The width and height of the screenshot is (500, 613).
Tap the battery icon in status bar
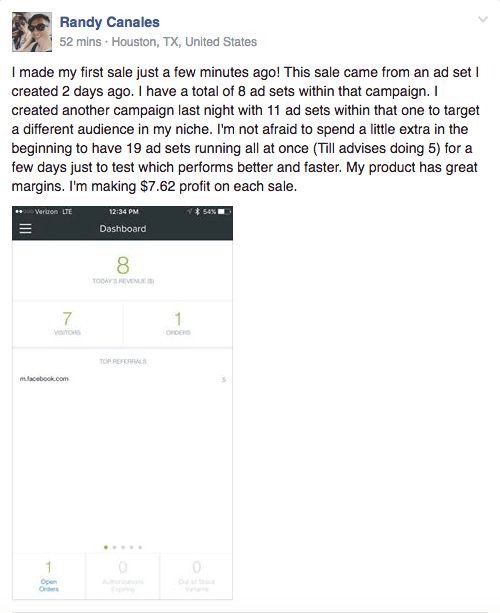224,212
